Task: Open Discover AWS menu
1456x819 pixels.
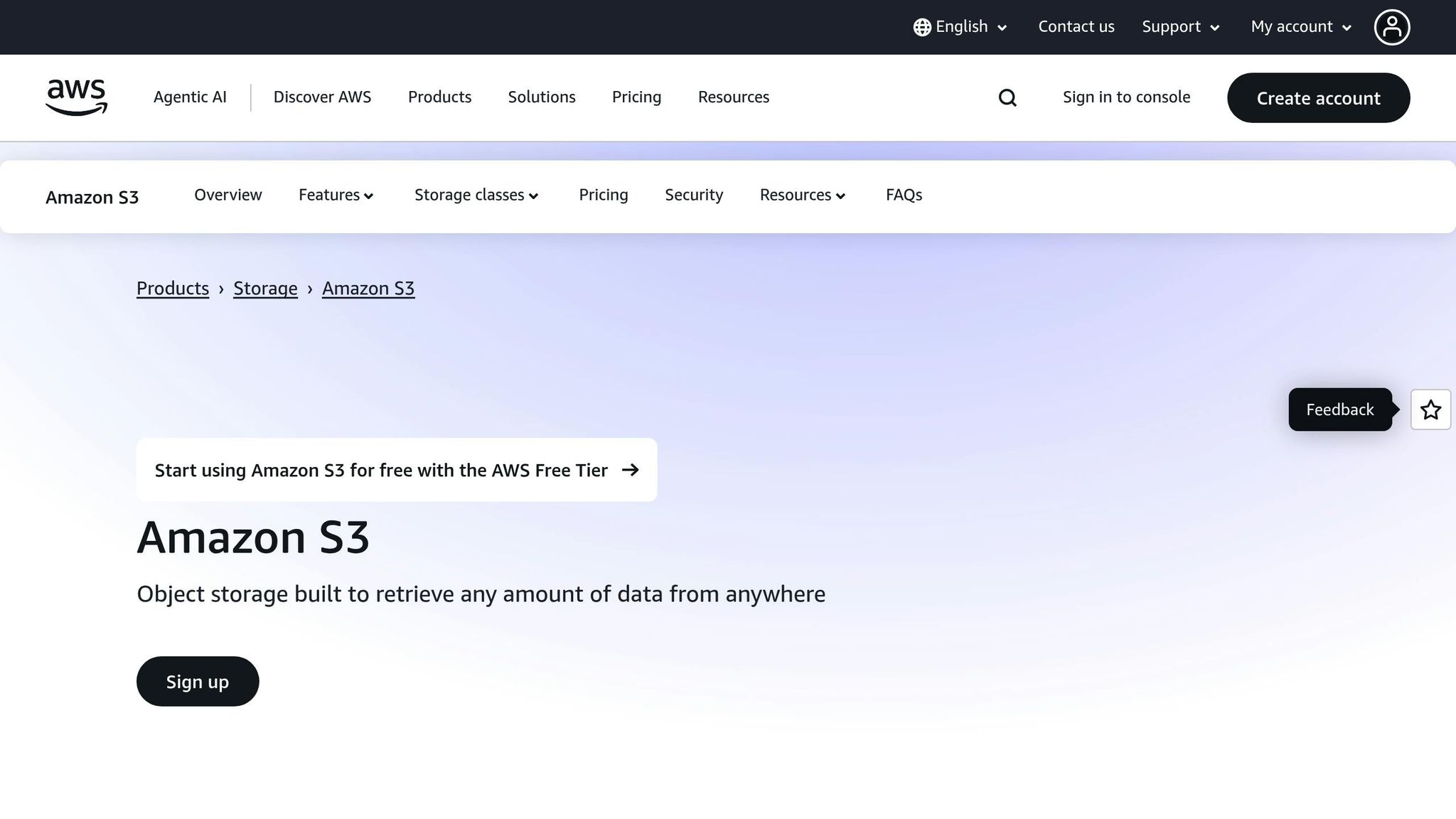Action: click(x=322, y=97)
